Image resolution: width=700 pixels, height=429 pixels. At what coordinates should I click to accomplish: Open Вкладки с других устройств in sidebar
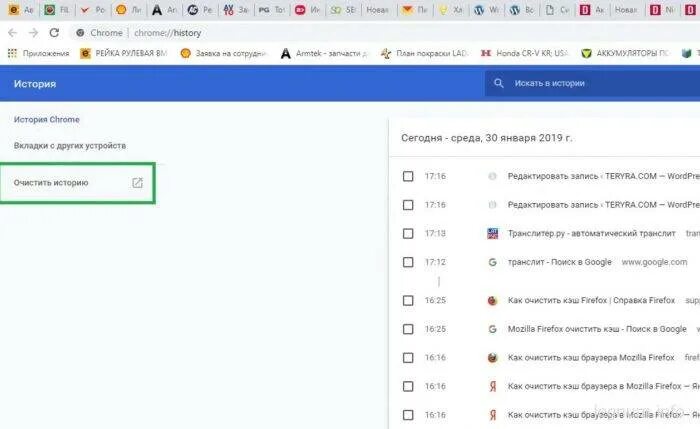70,146
